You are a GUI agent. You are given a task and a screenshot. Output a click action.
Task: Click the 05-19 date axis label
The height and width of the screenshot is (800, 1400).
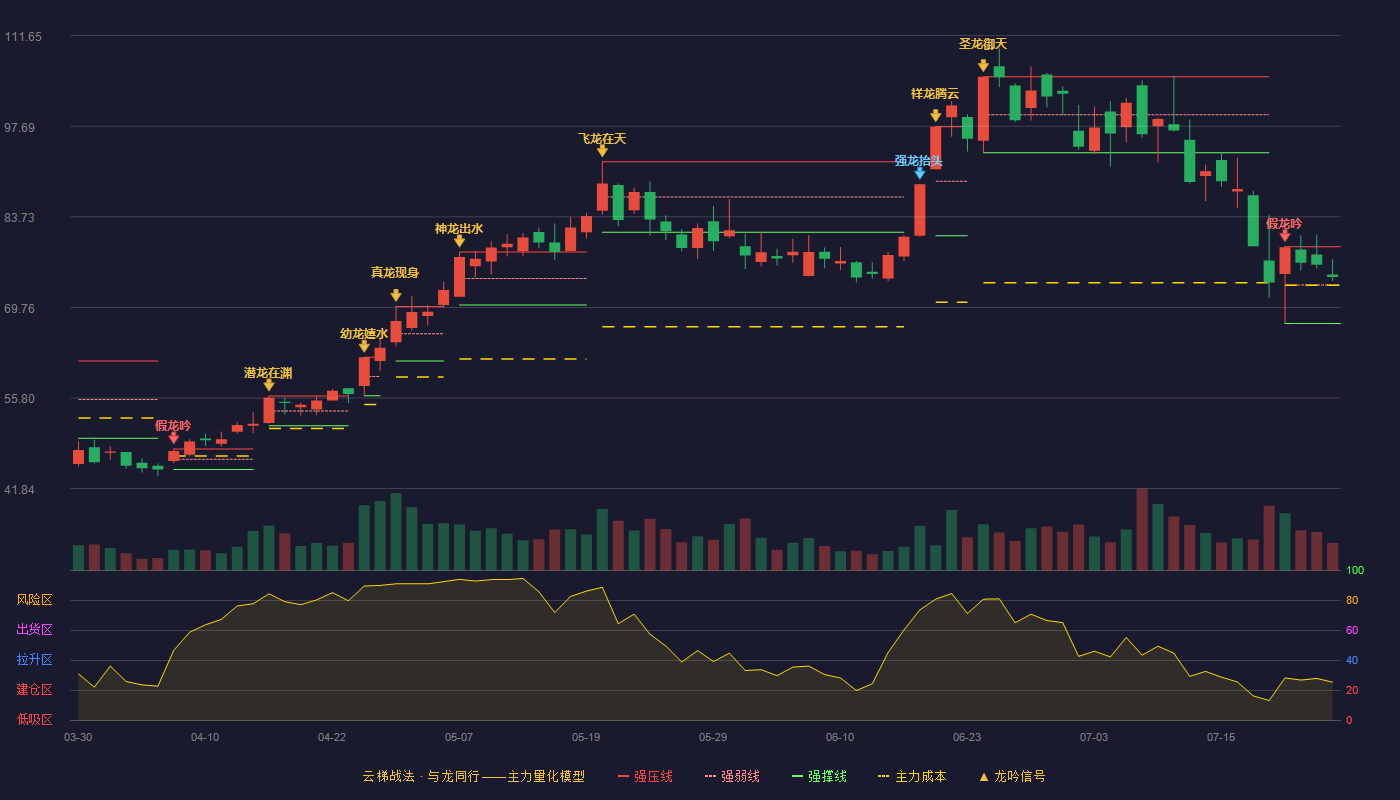[x=586, y=737]
